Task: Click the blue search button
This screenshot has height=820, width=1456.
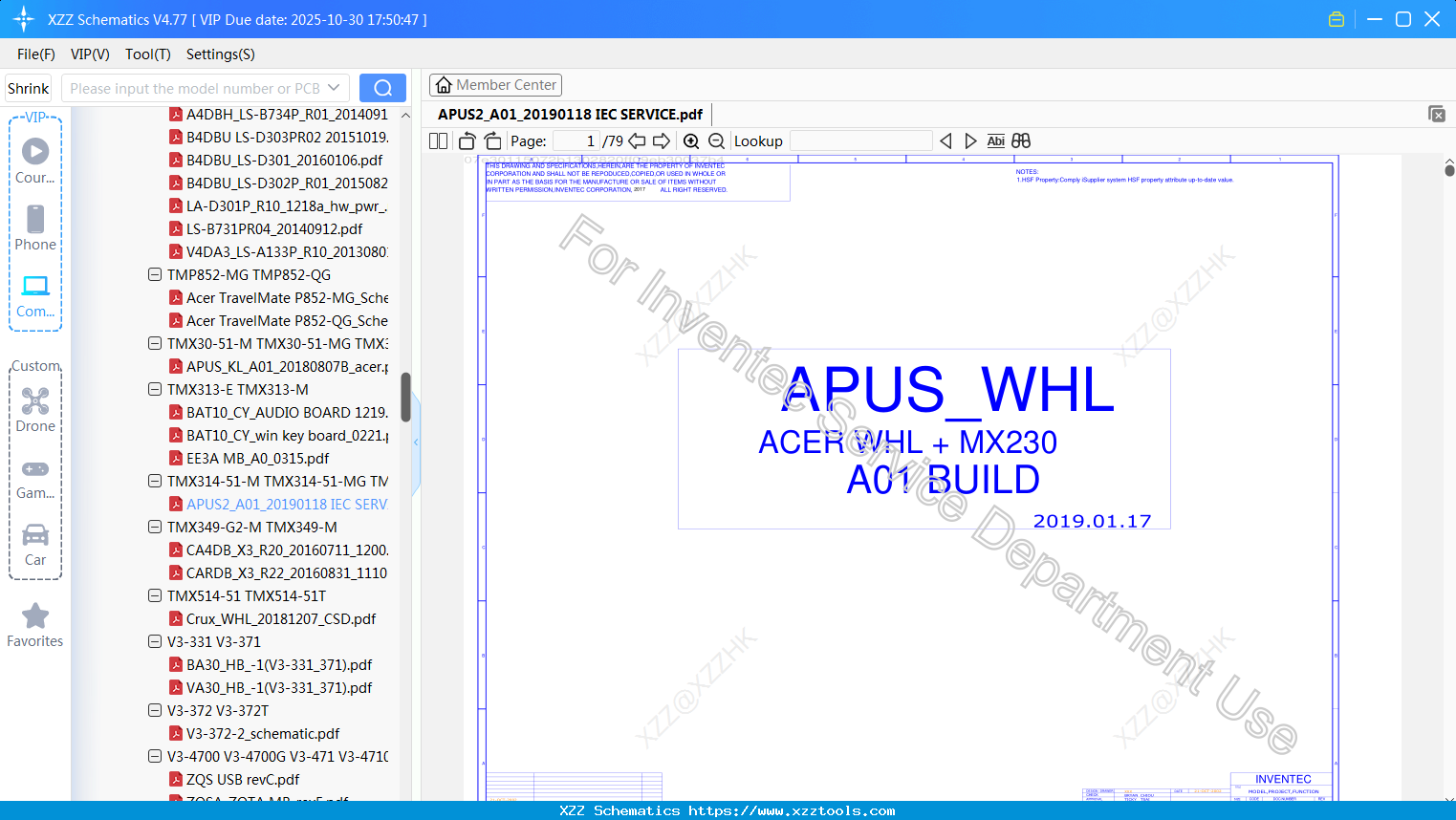Action: point(382,88)
